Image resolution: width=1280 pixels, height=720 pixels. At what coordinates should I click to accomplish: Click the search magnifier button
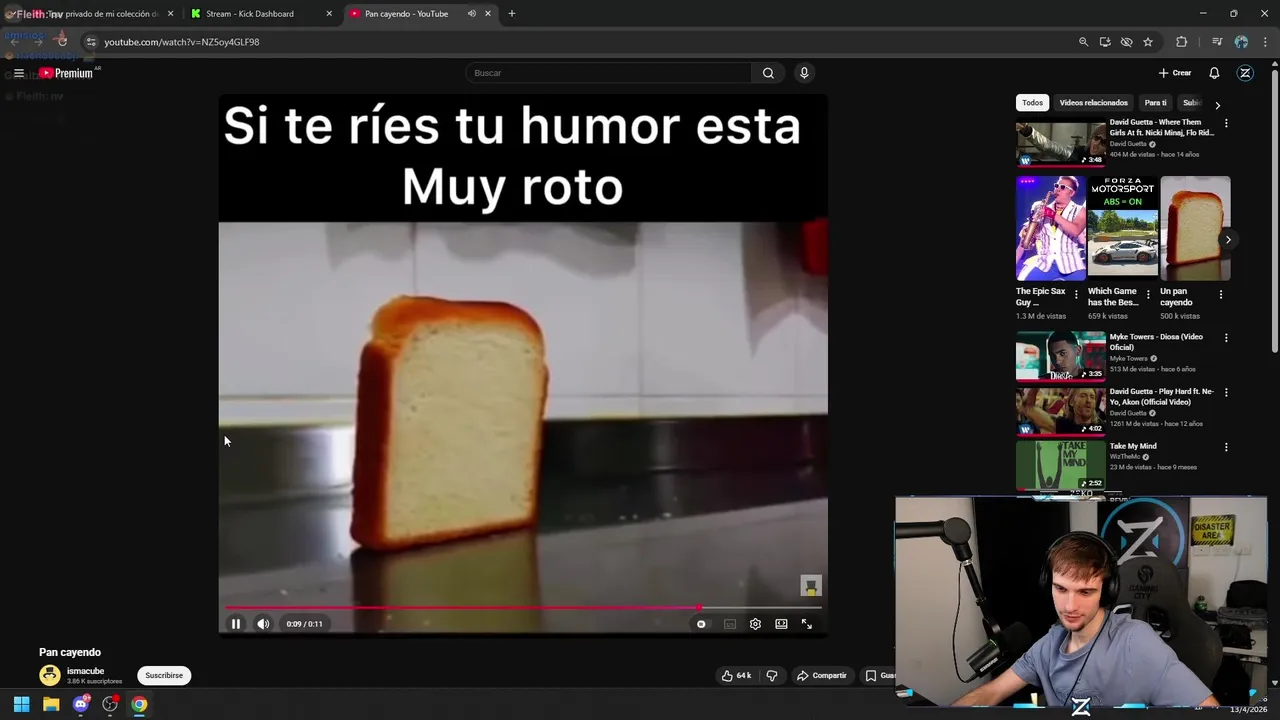tap(768, 73)
